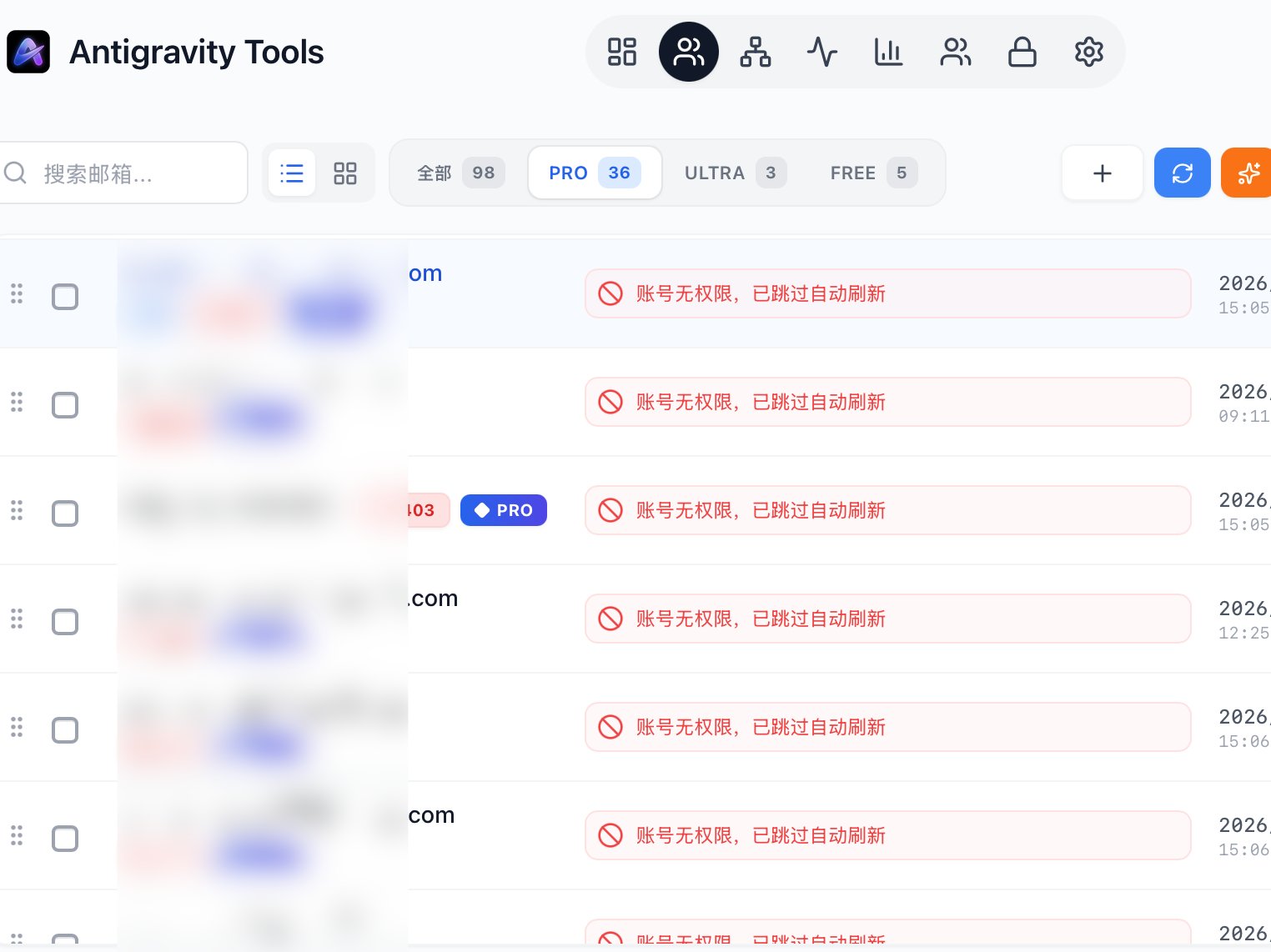Tick the checkbox in the third account row
1271x952 pixels.
65,514
